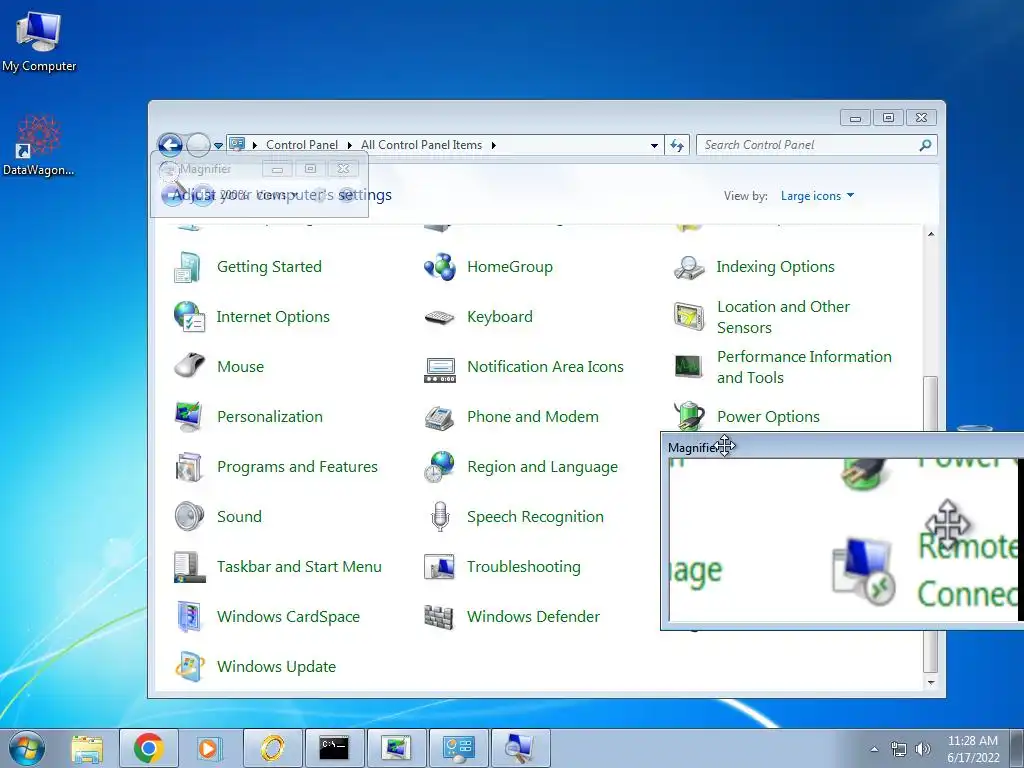Open the Programs and Features icon
This screenshot has height=768, width=1024.
coord(189,467)
